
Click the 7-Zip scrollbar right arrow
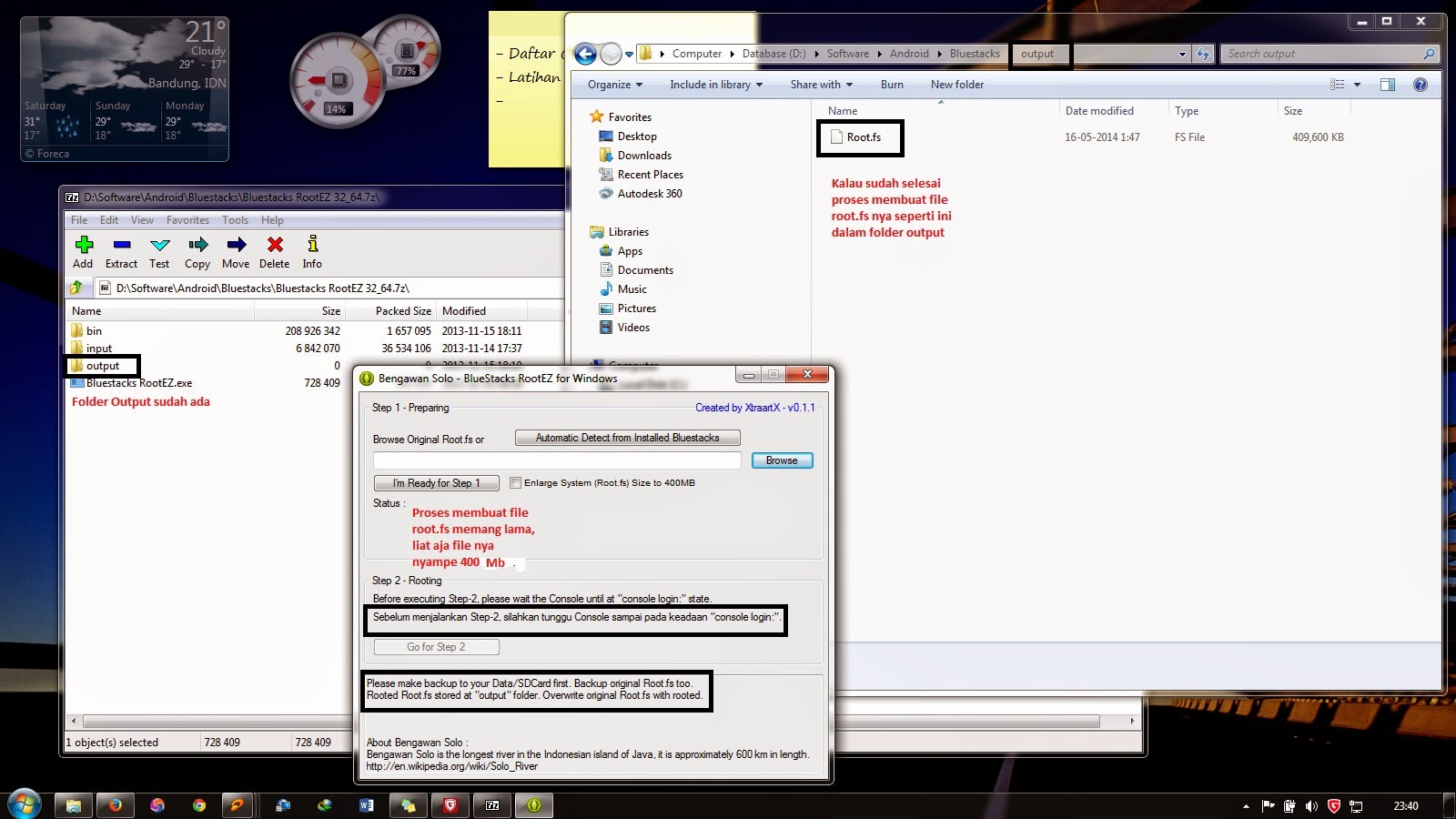click(x=1132, y=721)
